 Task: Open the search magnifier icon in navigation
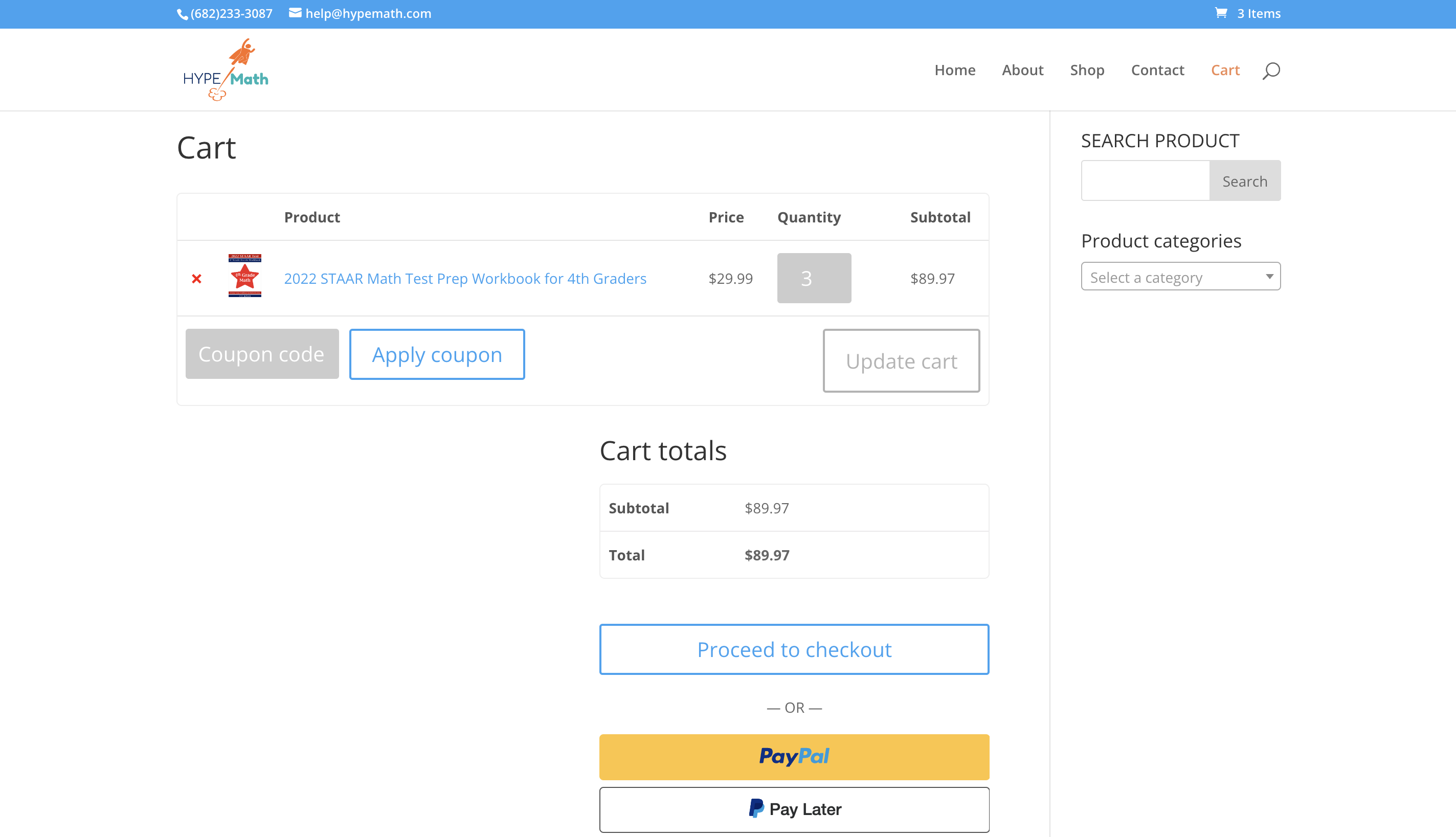1271,70
